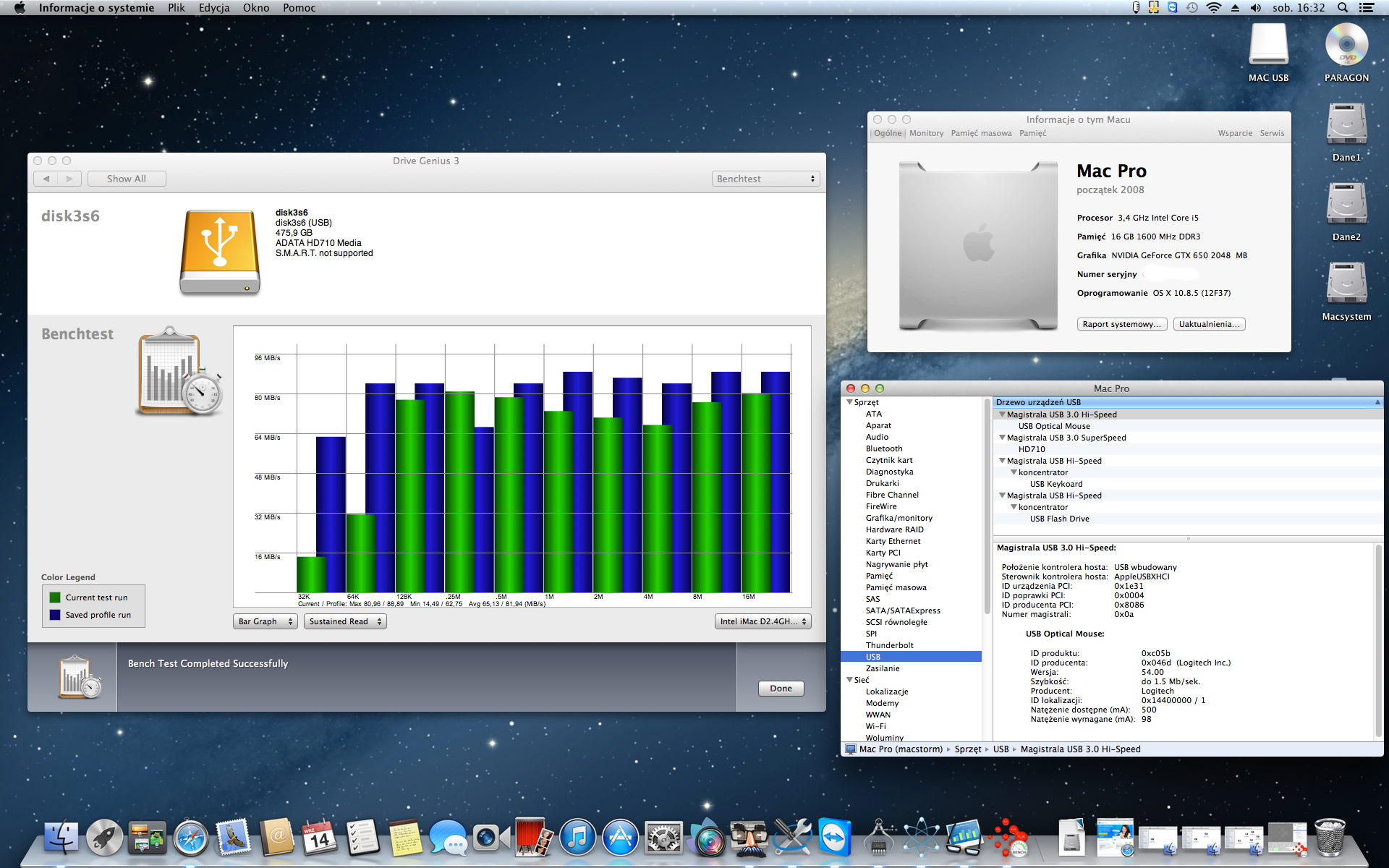Collapse Magistrala USB 3.0 Hi-Speed node

coord(1002,414)
